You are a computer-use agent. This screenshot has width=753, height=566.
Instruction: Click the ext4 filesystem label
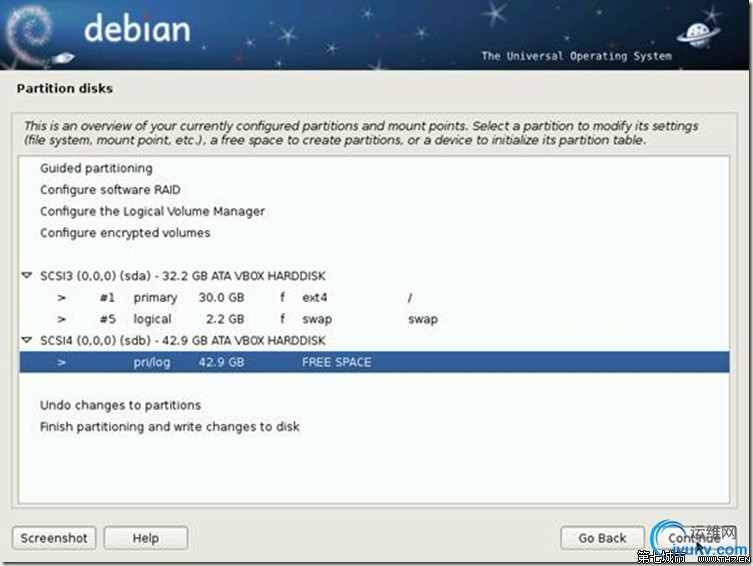pyautogui.click(x=315, y=298)
